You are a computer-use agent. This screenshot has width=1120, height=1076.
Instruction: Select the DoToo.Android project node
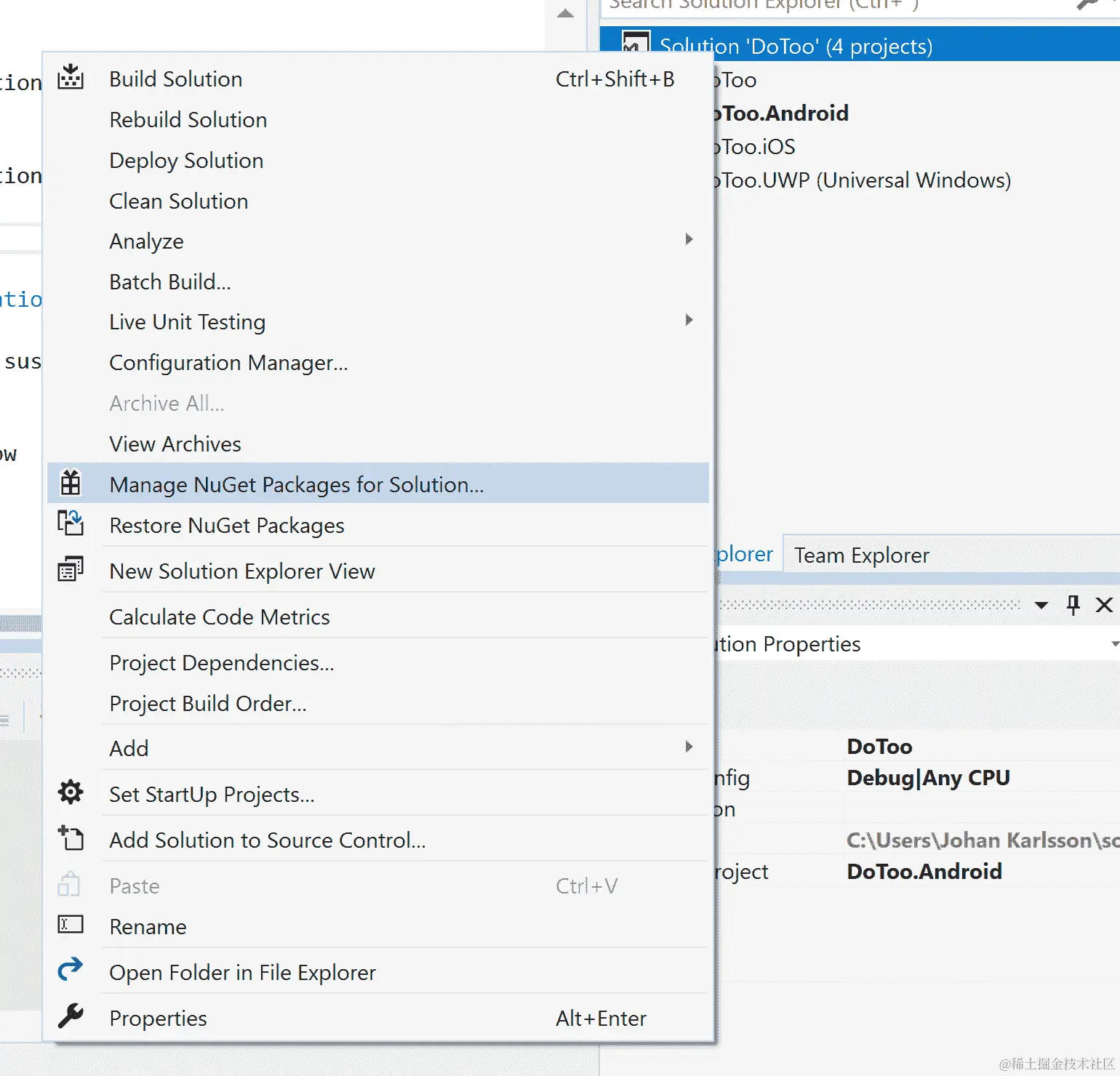pos(782,113)
